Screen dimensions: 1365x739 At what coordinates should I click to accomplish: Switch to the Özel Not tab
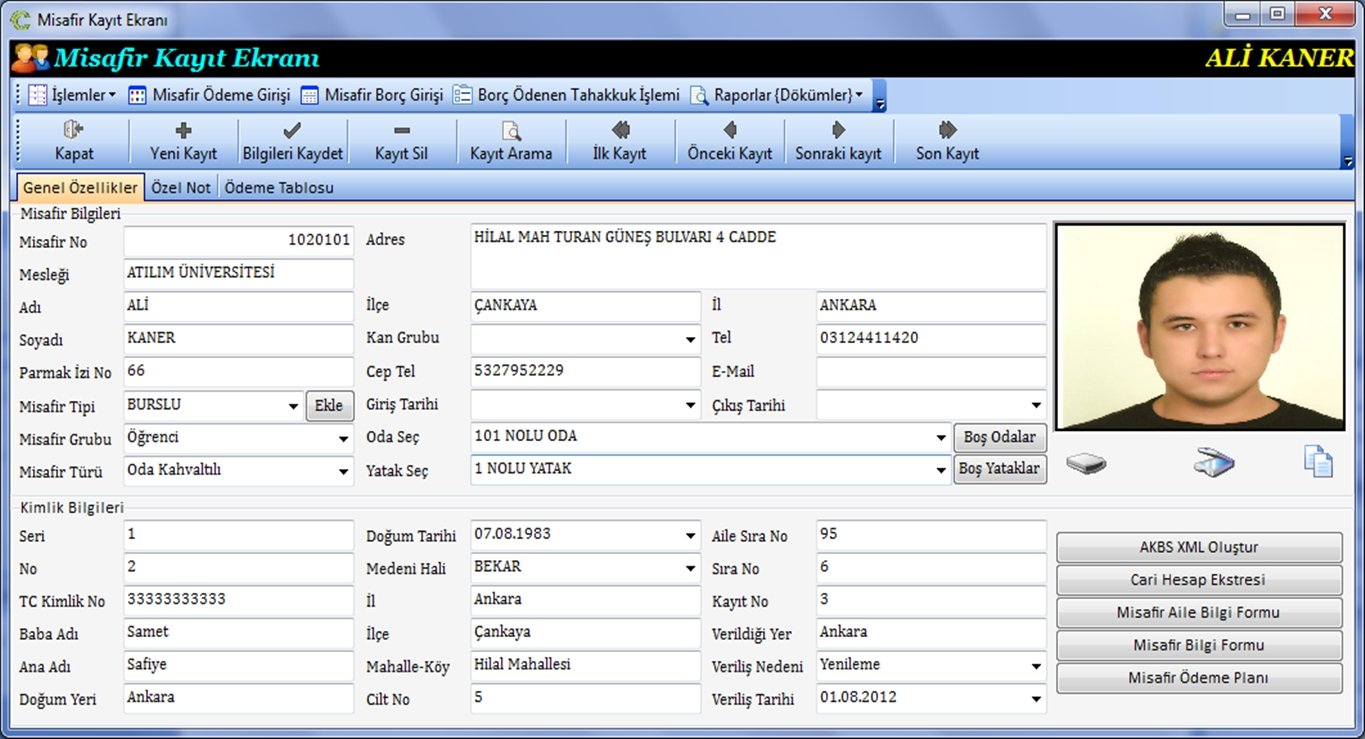click(x=181, y=187)
